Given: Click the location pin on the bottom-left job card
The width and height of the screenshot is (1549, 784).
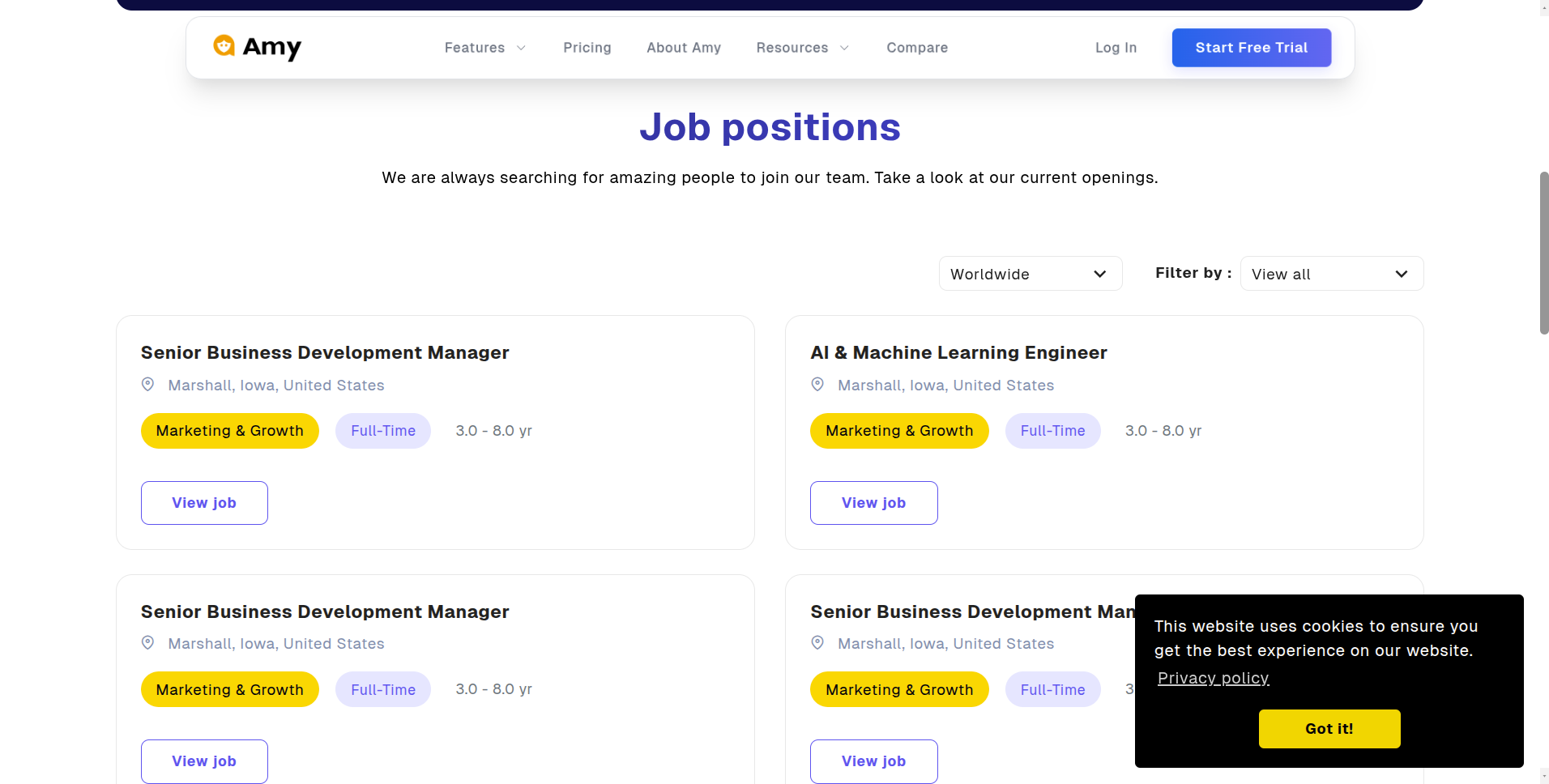Looking at the screenshot, I should click(x=148, y=642).
